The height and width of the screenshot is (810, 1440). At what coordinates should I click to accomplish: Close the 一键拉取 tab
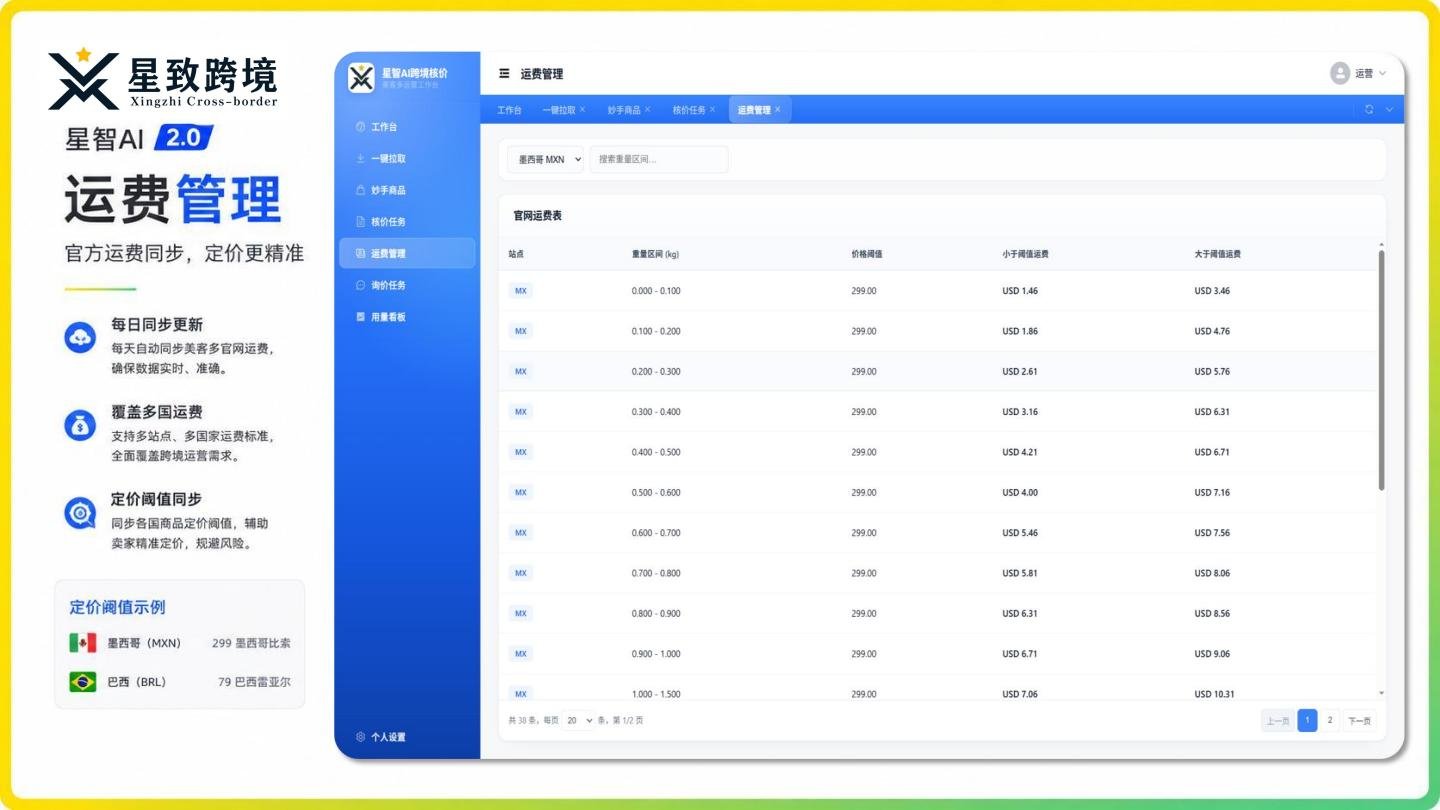582,110
